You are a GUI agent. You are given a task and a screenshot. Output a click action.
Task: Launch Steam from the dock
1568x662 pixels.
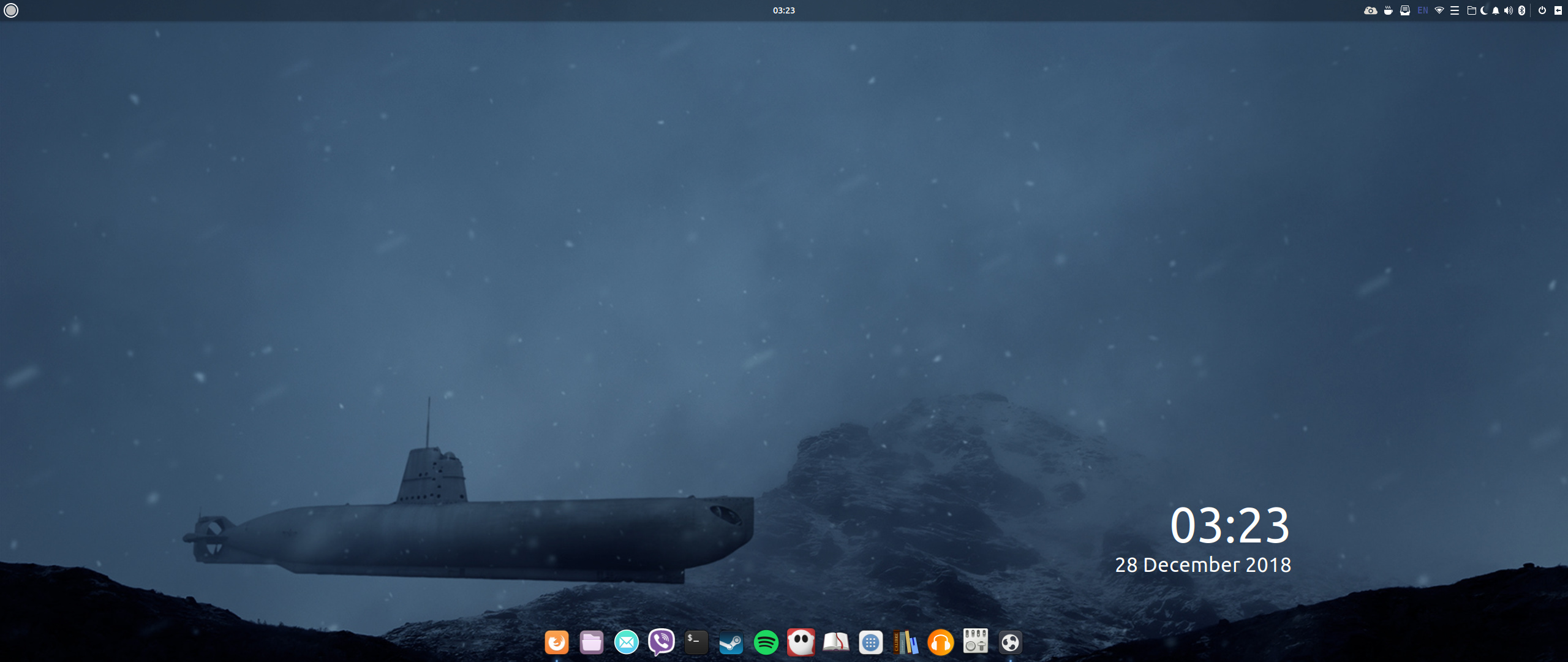731,642
